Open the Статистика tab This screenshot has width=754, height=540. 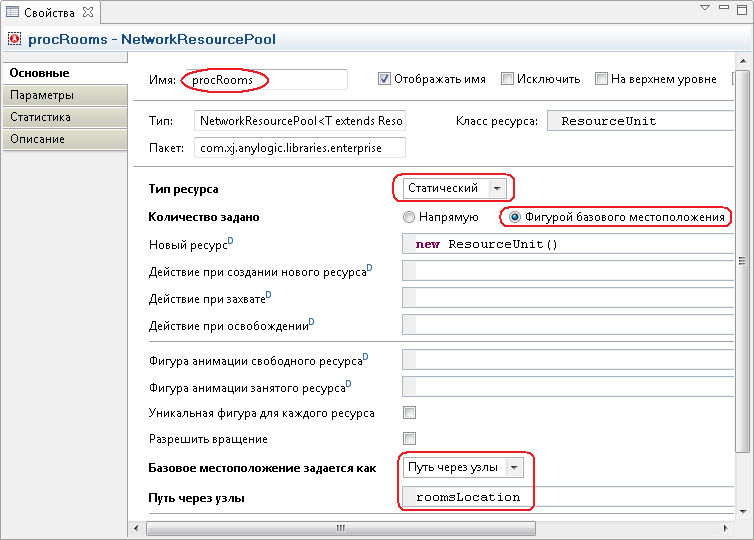(x=65, y=117)
